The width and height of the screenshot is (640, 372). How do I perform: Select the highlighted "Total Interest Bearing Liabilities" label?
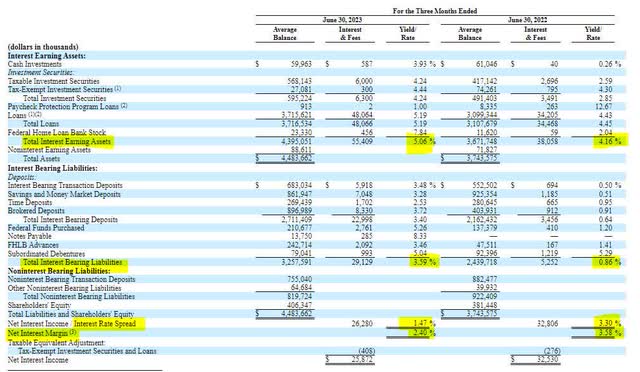click(73, 262)
